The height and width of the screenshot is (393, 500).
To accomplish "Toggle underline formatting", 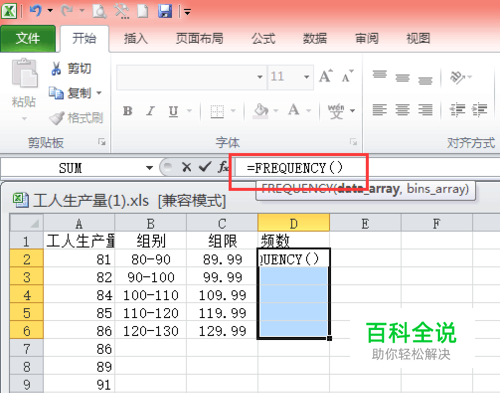I will tap(173, 111).
